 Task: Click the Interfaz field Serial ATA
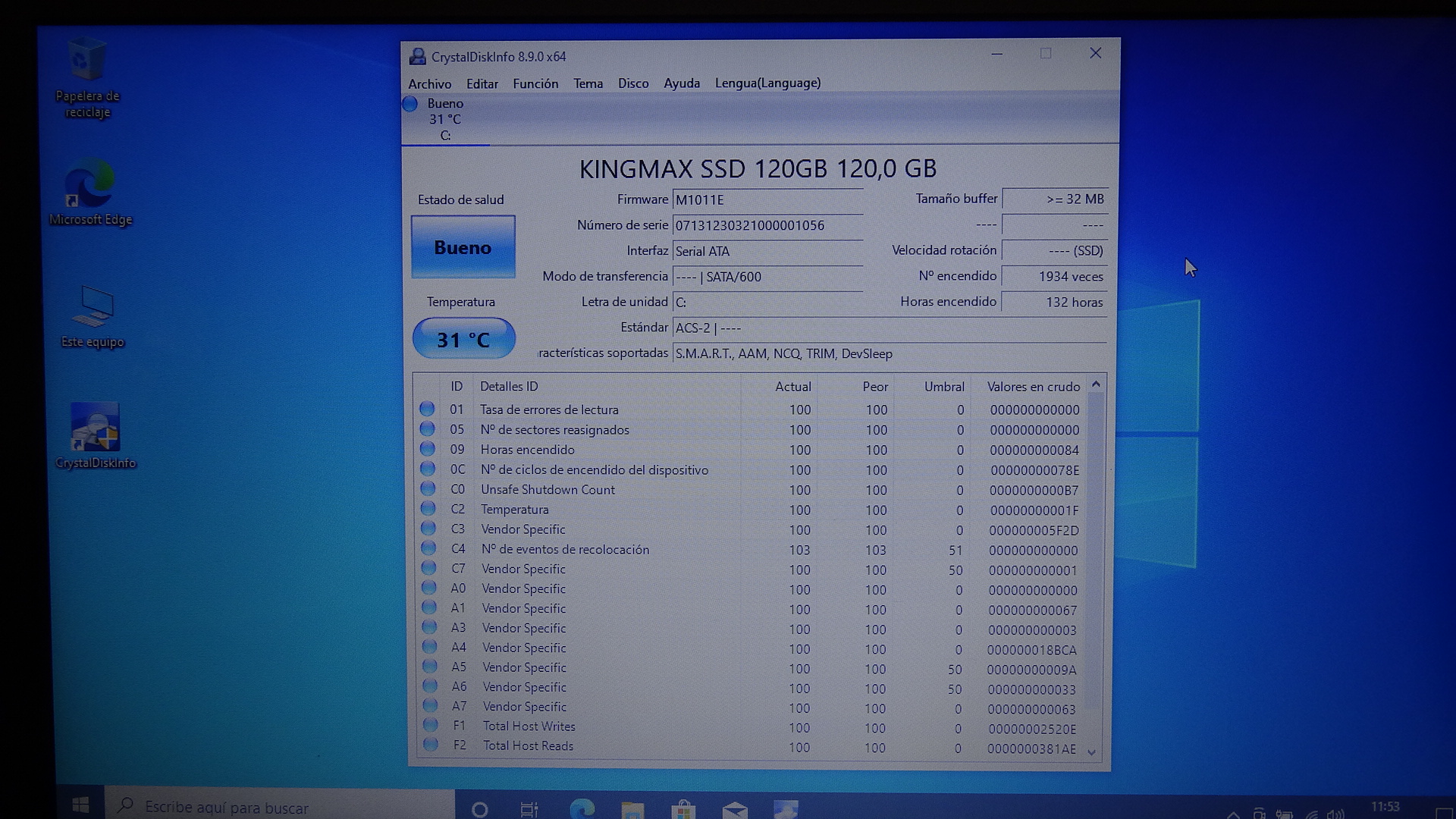(x=767, y=251)
